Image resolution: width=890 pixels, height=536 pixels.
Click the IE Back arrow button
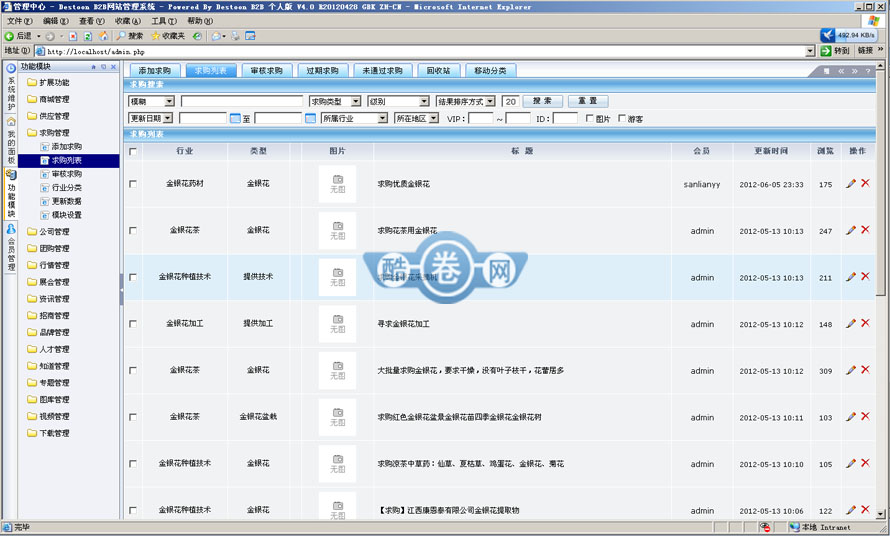coord(10,36)
